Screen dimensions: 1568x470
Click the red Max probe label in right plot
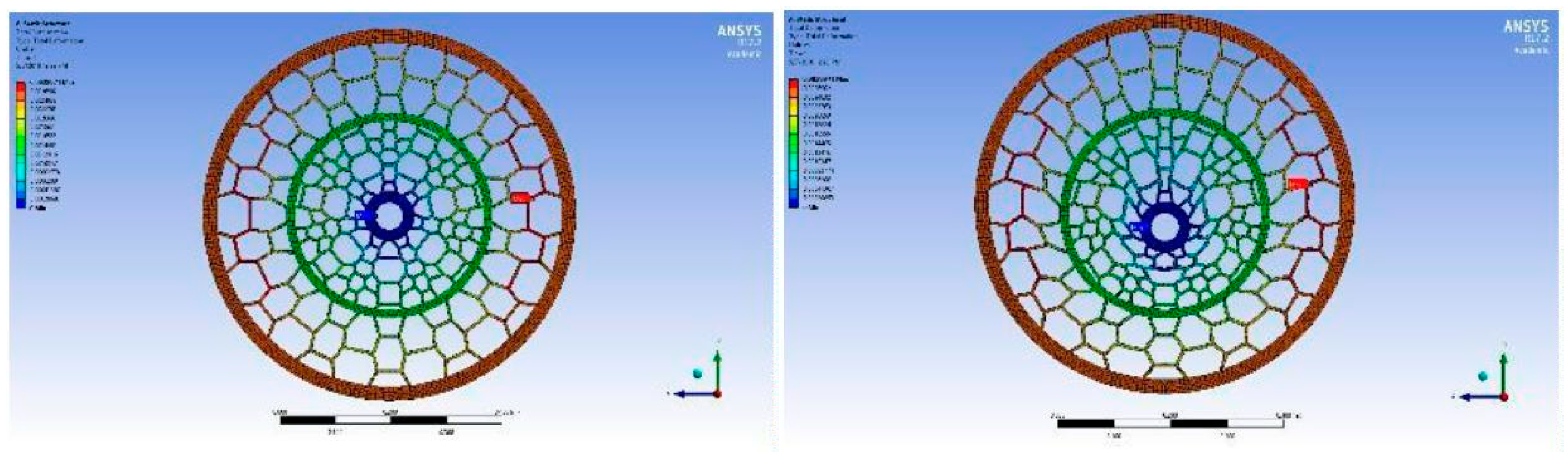click(x=1297, y=183)
